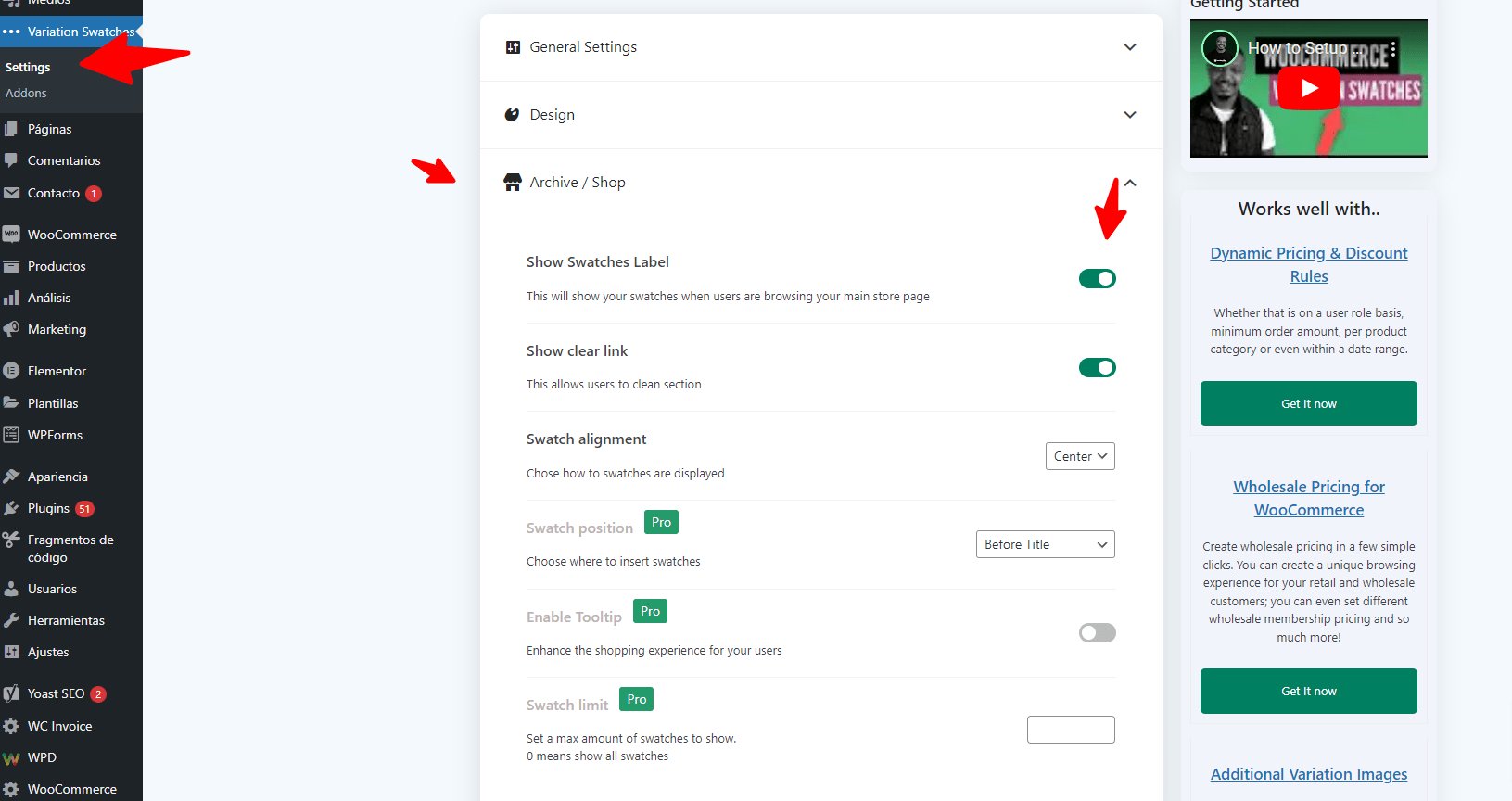
Task: Get Wholesale Pricing with Get It now
Action: pyautogui.click(x=1309, y=691)
